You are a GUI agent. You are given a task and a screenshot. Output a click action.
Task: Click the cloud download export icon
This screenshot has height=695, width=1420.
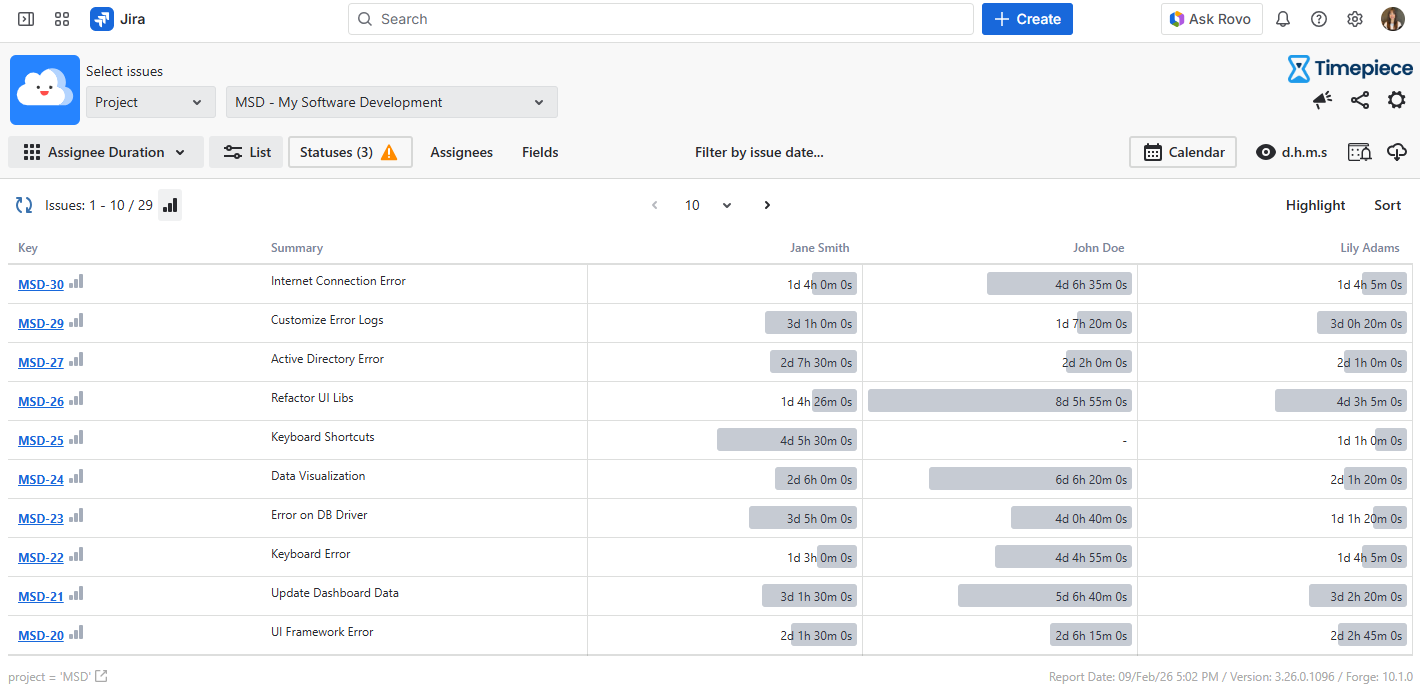pyautogui.click(x=1397, y=152)
